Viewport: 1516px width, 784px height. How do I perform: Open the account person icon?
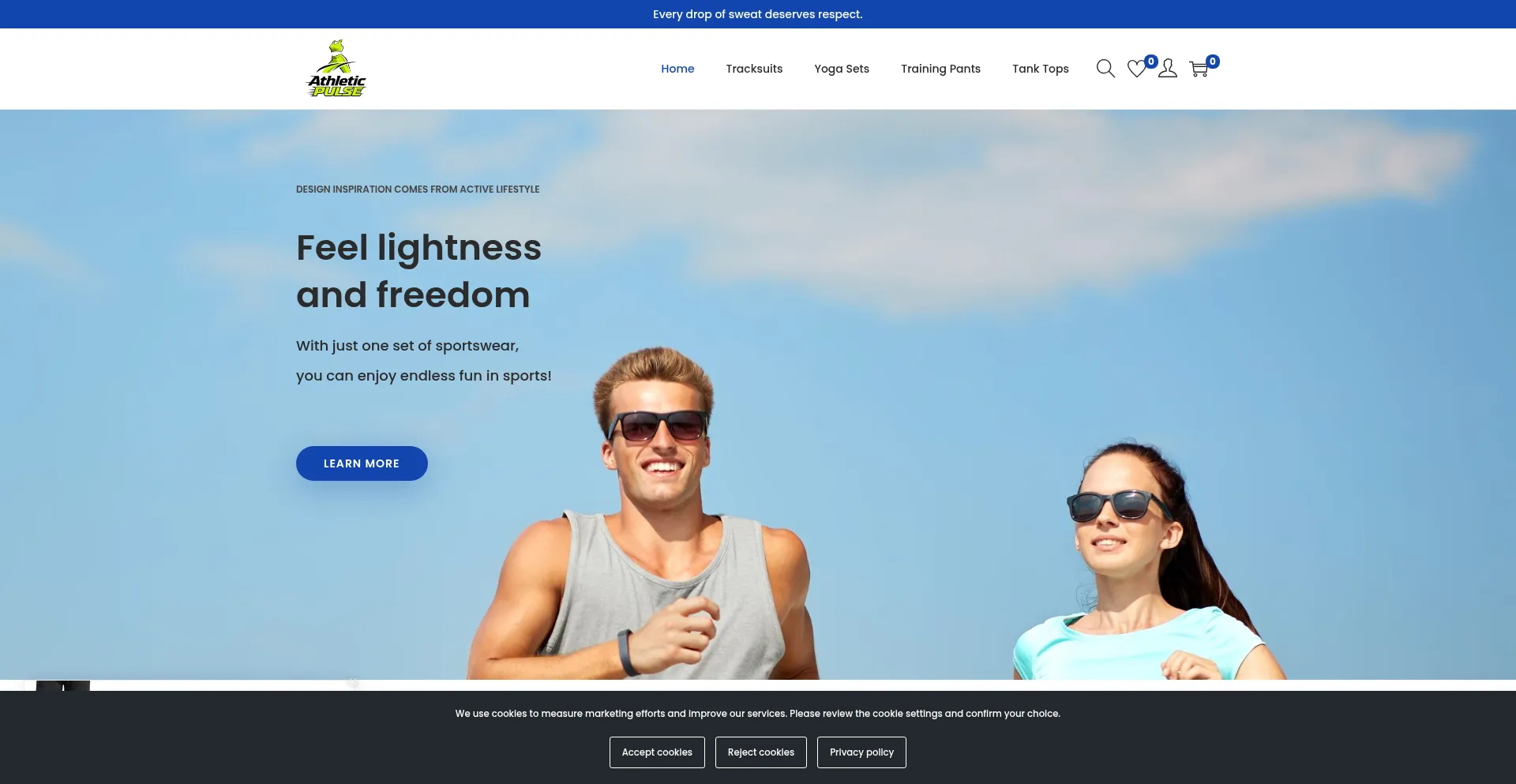tap(1168, 69)
